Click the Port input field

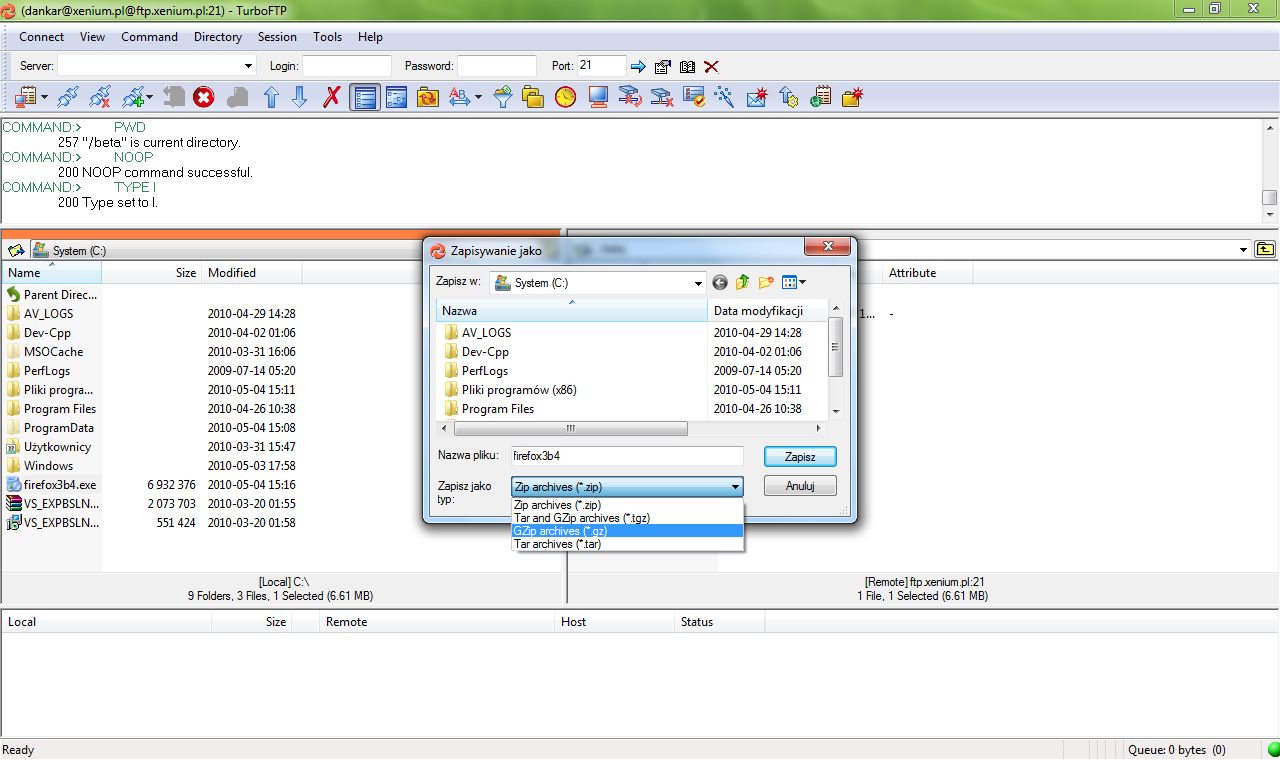tap(601, 66)
